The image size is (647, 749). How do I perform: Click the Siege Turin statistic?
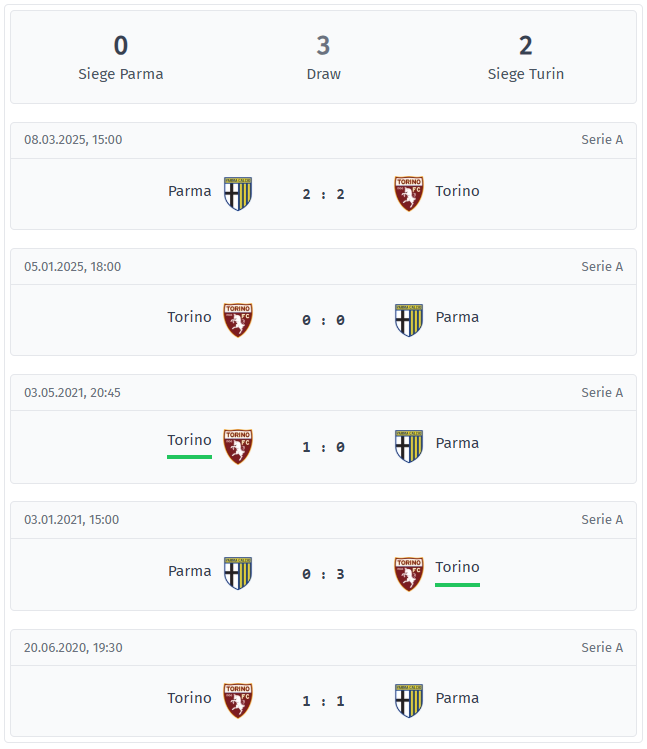(x=526, y=57)
